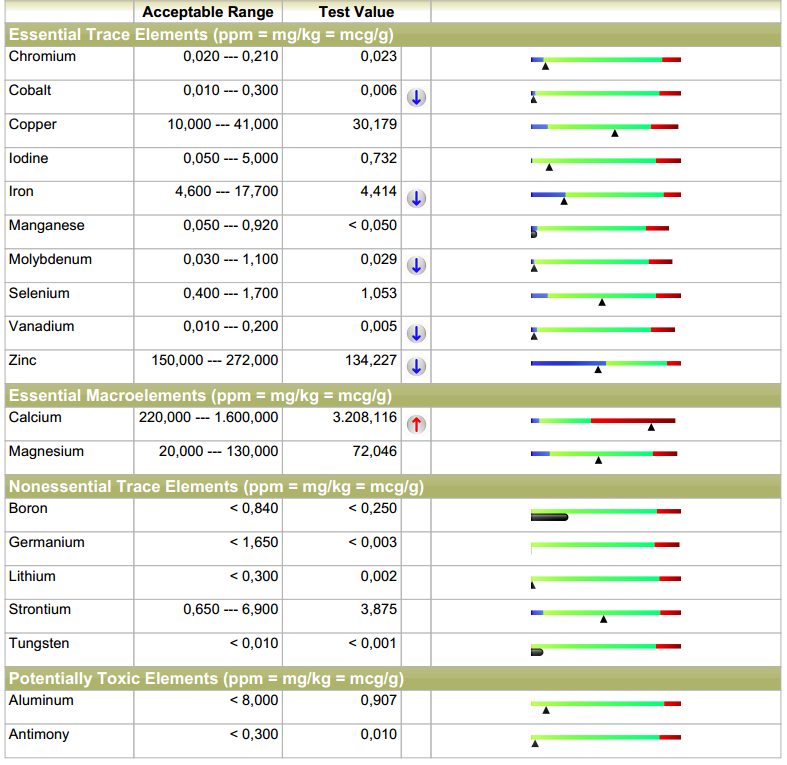Select the Boron row label
Image resolution: width=787 pixels, height=765 pixels.
tap(28, 508)
